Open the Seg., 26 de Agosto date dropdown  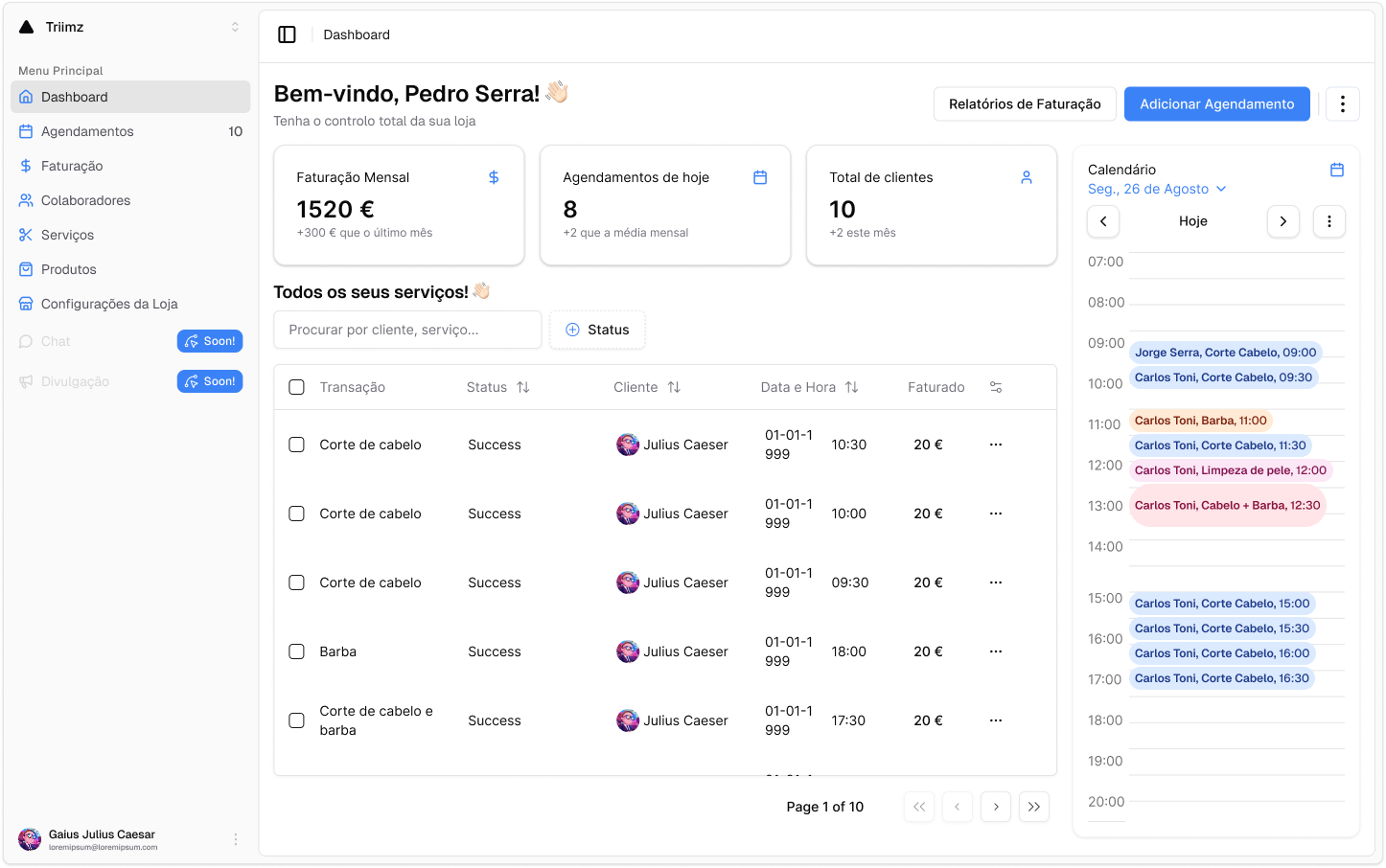click(1157, 189)
